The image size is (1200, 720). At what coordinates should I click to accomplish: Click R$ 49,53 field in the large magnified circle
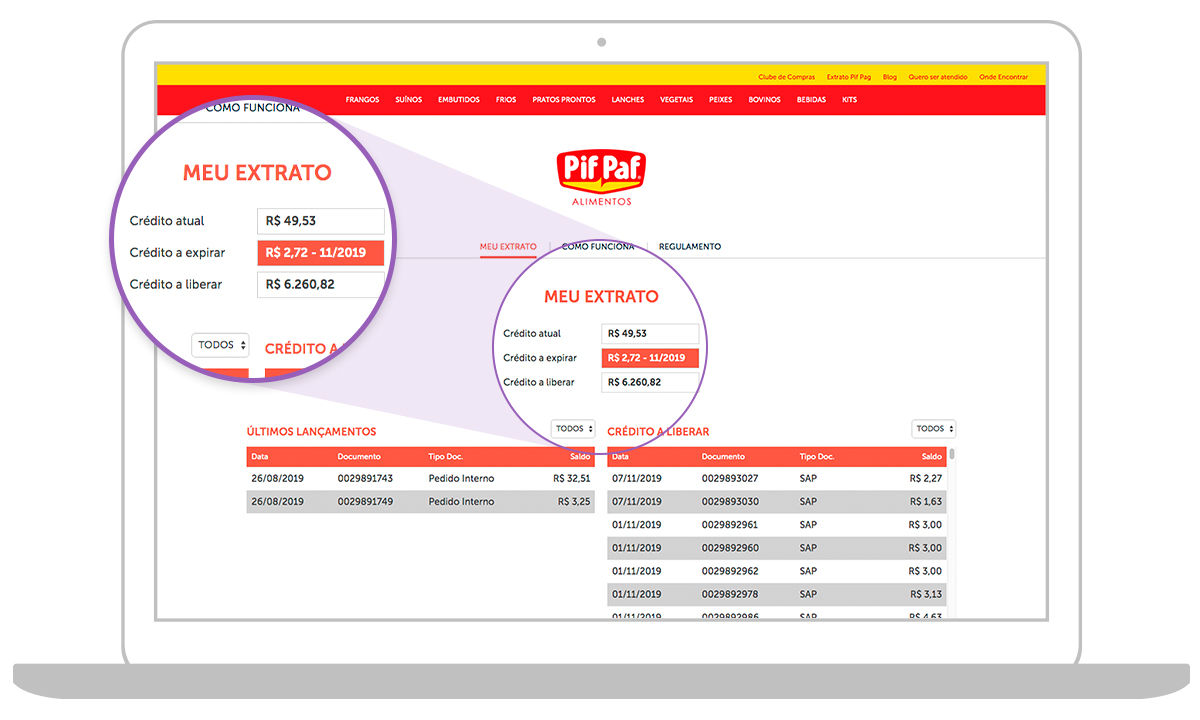click(321, 221)
